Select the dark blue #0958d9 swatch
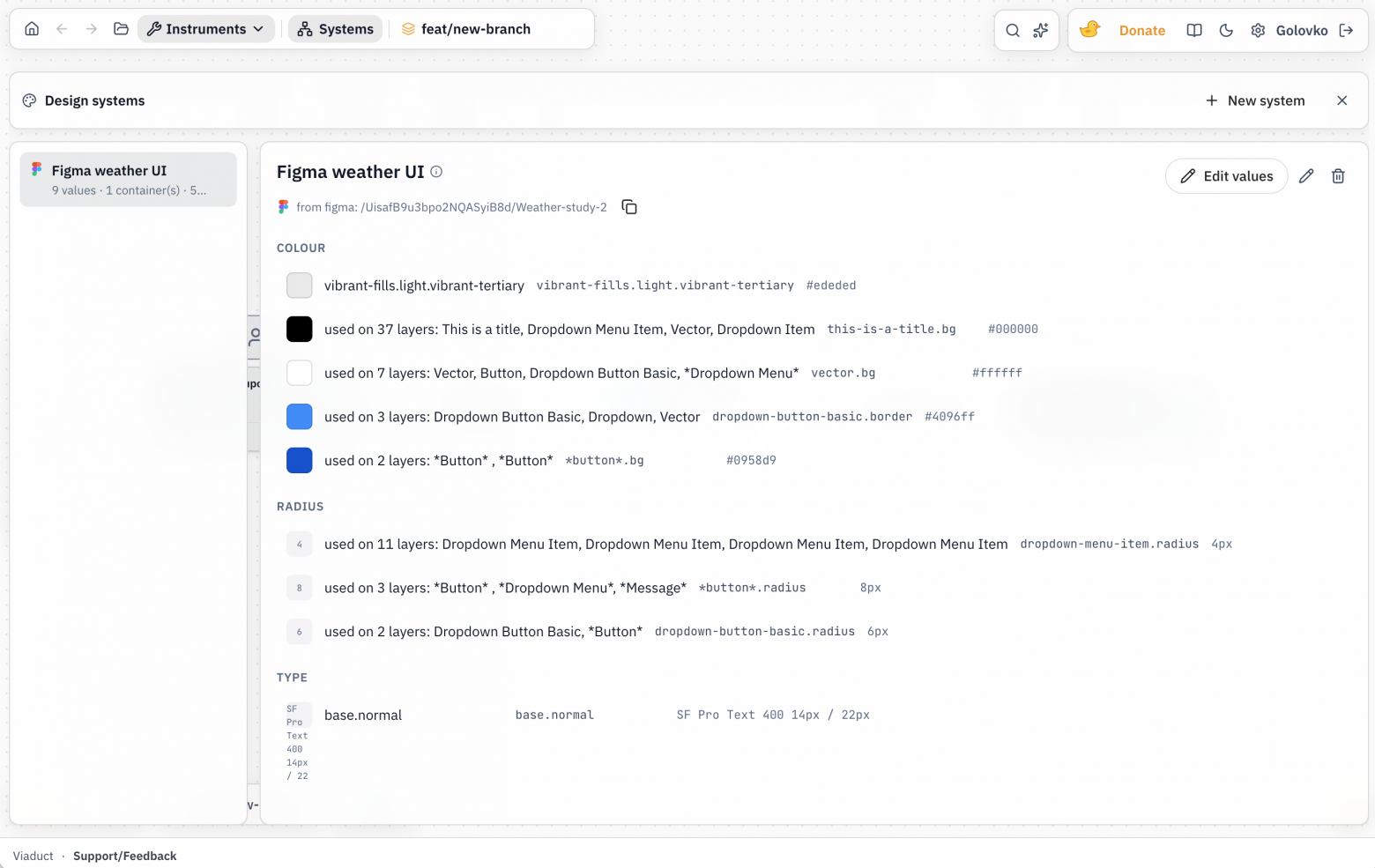This screenshot has width=1375, height=868. click(300, 461)
